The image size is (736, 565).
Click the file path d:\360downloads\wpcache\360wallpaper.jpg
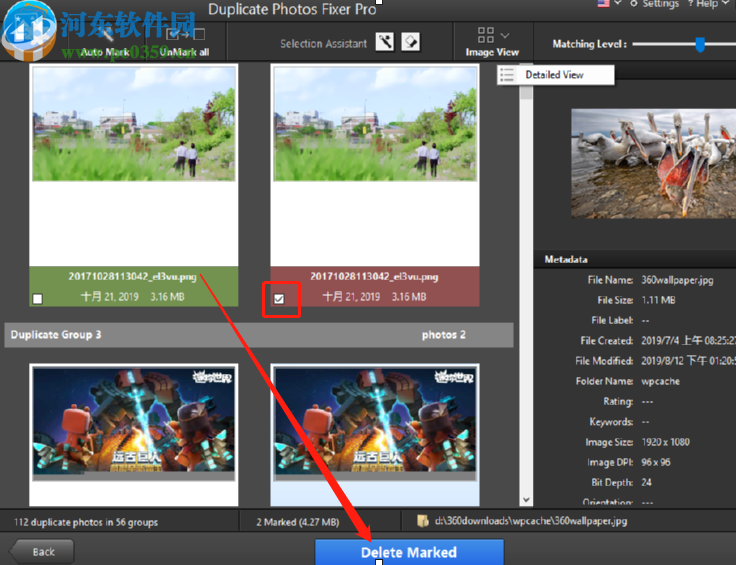[x=531, y=521]
